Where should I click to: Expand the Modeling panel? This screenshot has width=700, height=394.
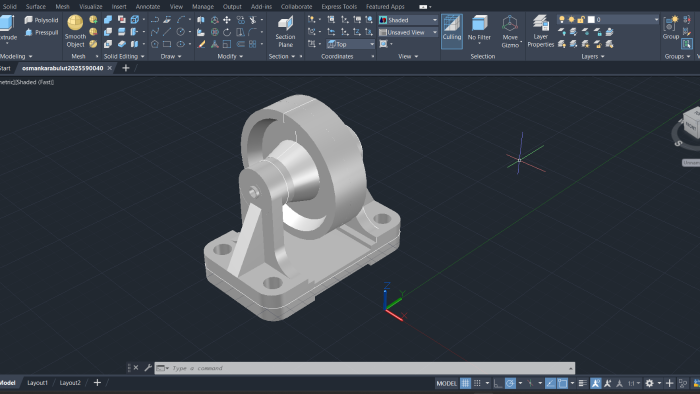click(x=16, y=56)
